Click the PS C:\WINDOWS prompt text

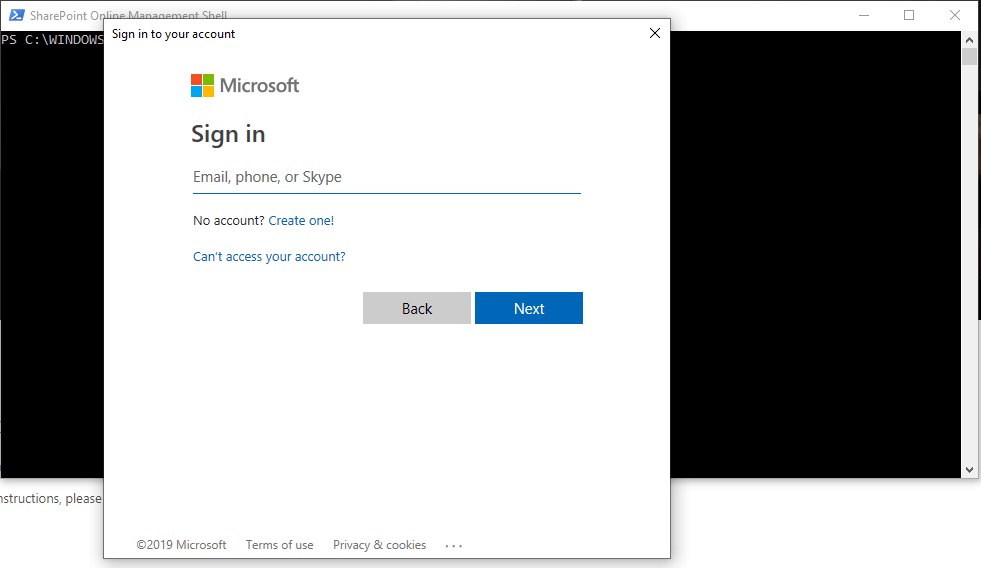pos(53,40)
